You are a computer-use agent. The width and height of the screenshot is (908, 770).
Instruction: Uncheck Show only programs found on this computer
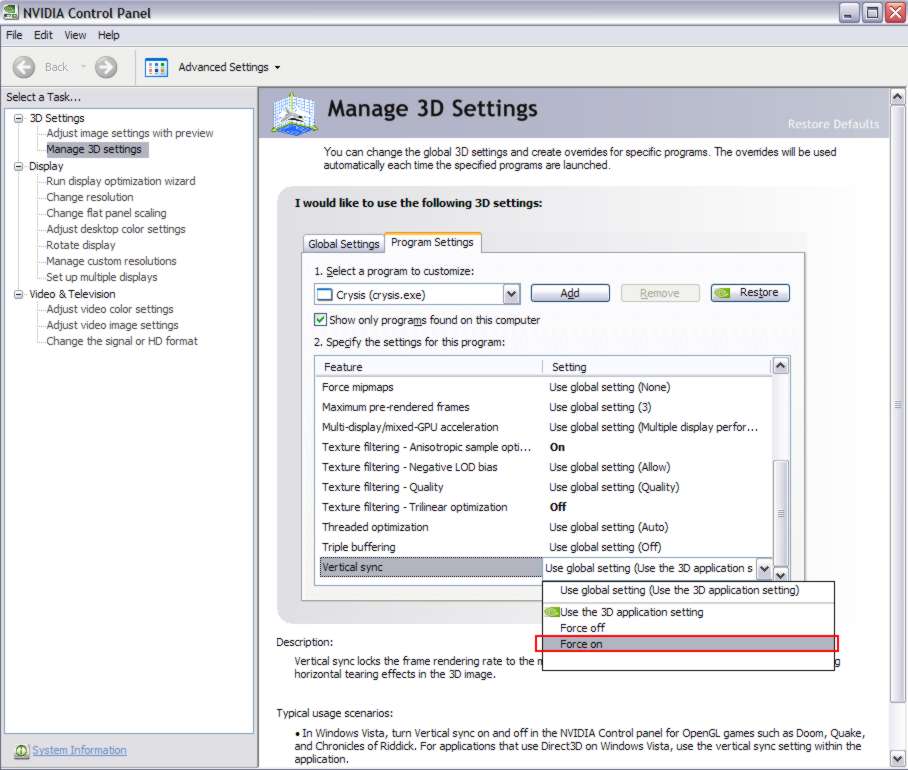click(320, 320)
